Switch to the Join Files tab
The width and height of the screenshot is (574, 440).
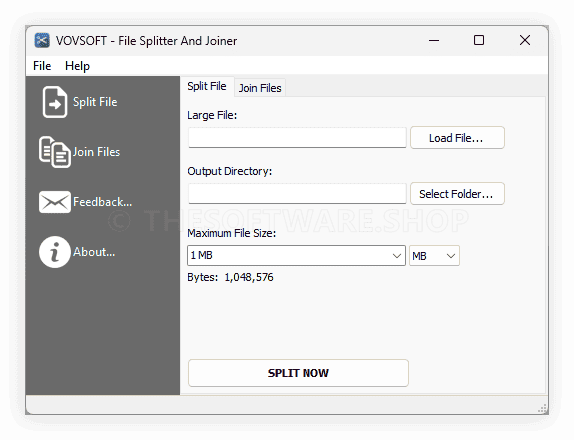click(260, 88)
